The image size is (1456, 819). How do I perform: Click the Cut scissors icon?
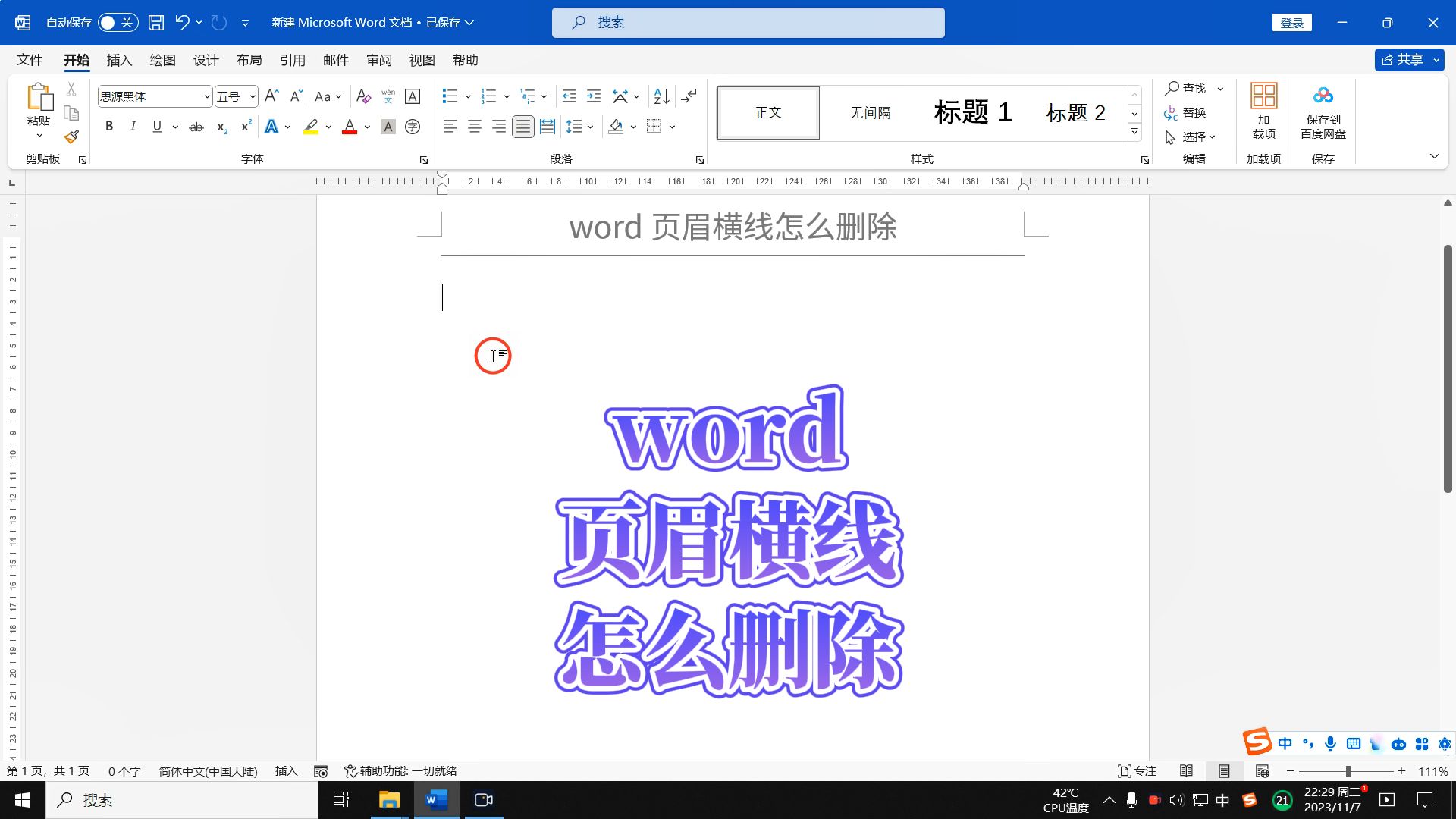(x=71, y=89)
